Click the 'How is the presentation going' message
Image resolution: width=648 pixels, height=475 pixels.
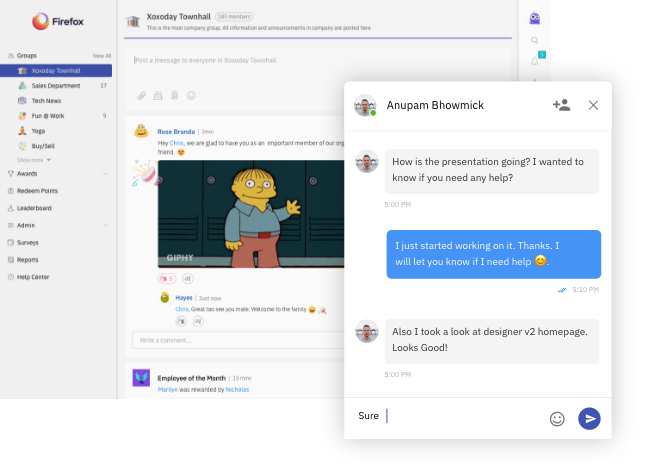click(x=492, y=171)
